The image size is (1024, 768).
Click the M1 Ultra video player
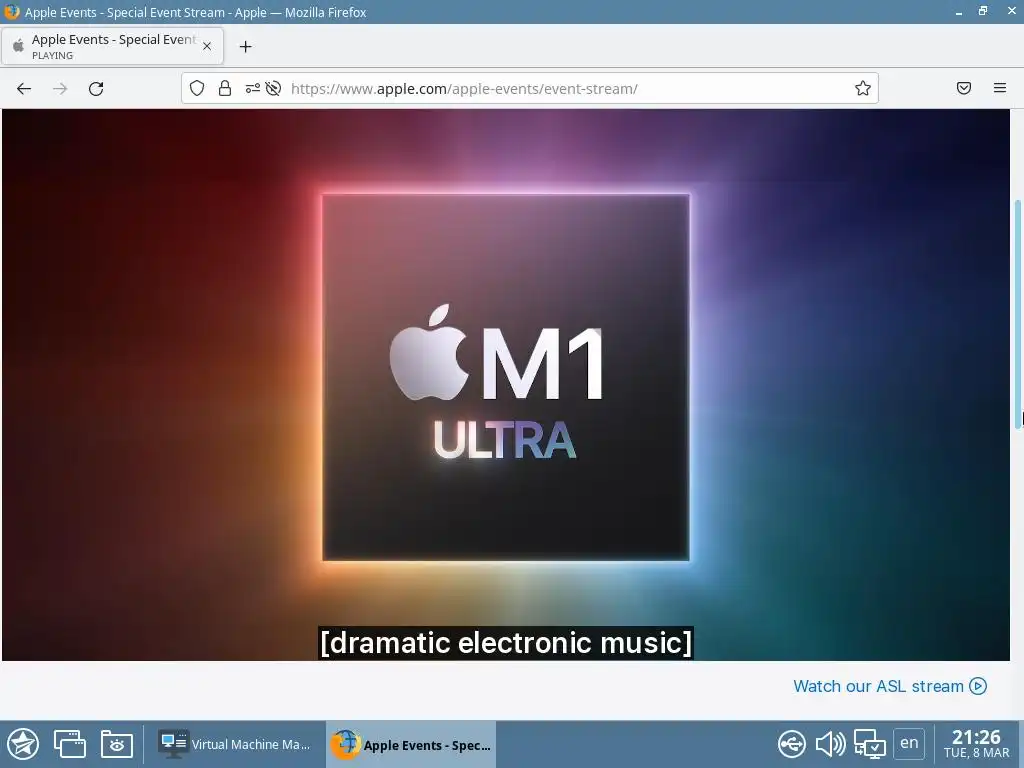tap(505, 385)
